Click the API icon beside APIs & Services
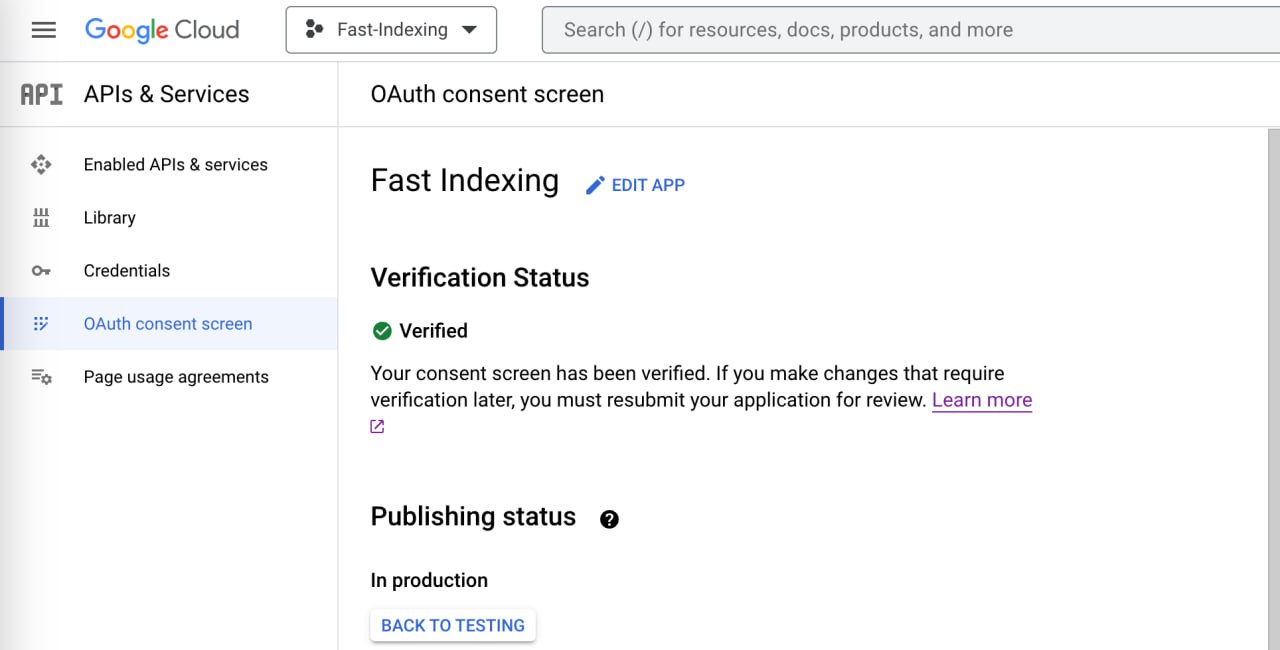The height and width of the screenshot is (650, 1280). 41,94
